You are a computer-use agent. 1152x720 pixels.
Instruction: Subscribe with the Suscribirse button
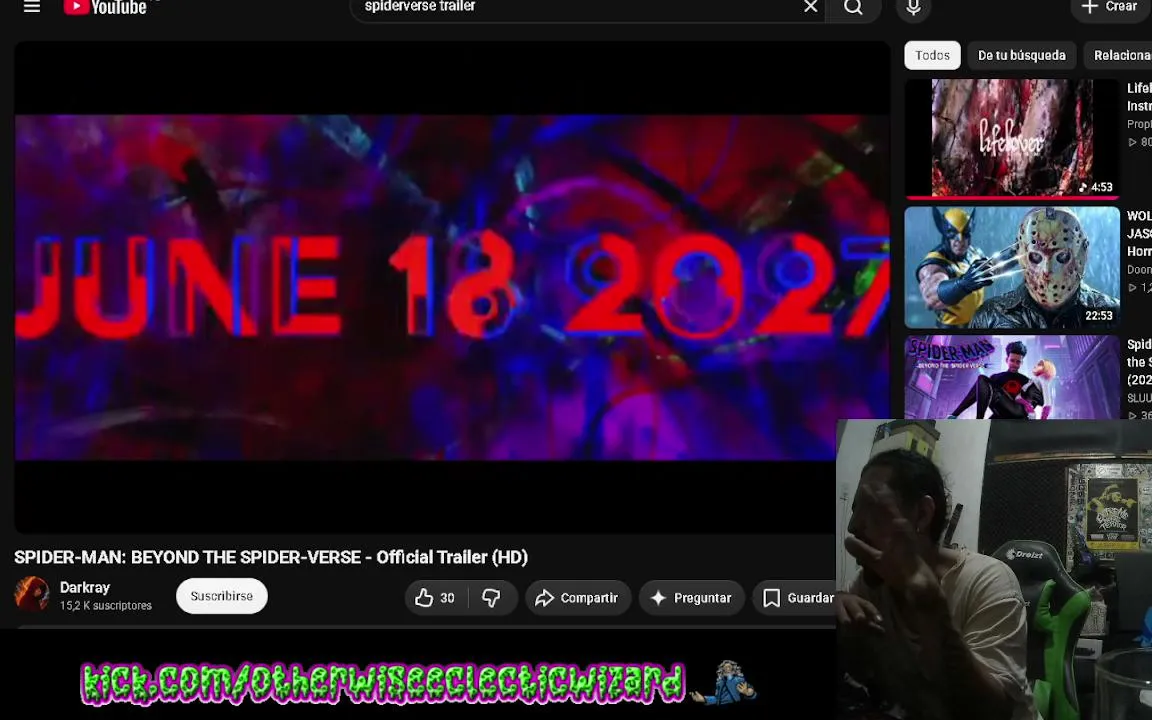(x=221, y=596)
